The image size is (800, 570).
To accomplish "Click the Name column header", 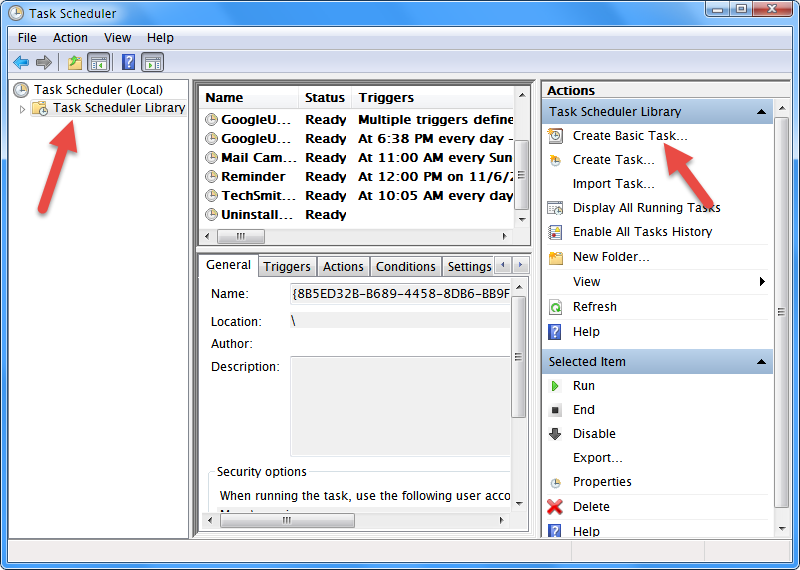I will point(249,97).
